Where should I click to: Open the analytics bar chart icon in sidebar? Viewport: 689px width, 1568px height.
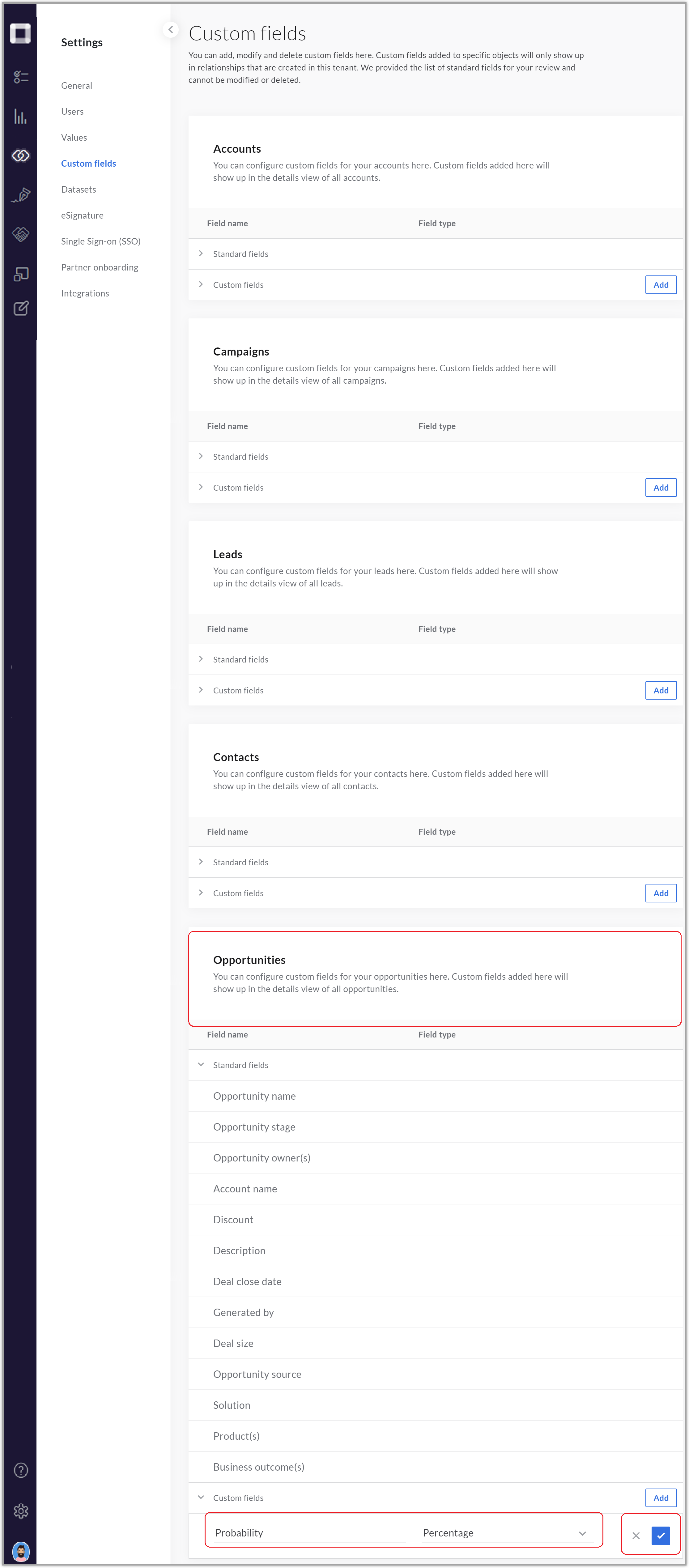tap(21, 118)
